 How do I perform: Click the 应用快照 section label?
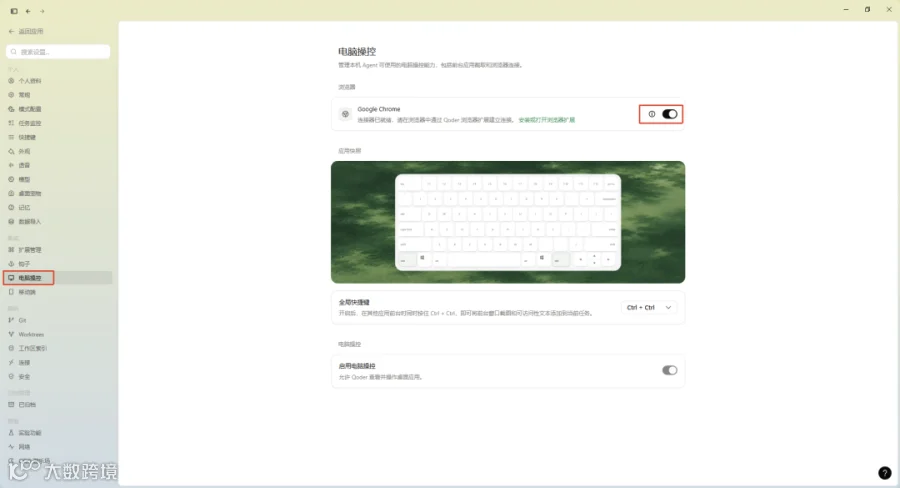350,151
